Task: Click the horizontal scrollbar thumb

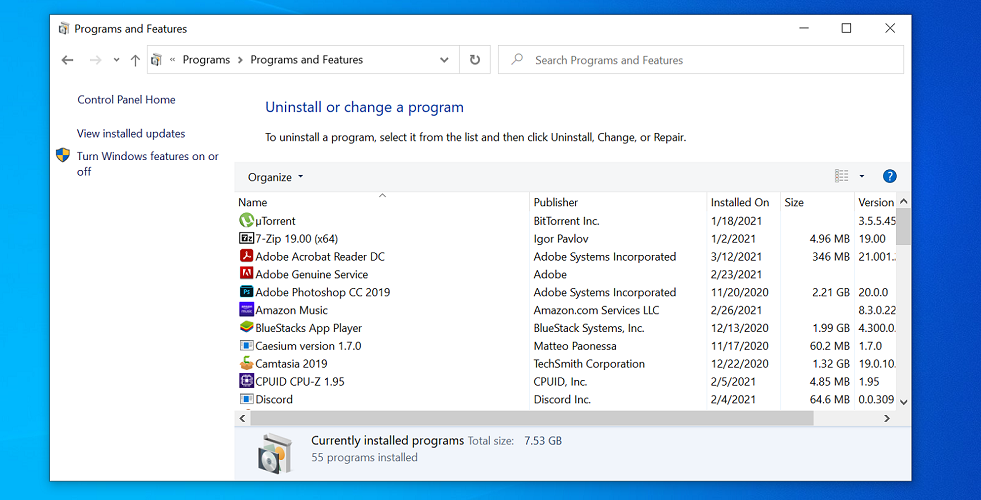Action: [531, 418]
